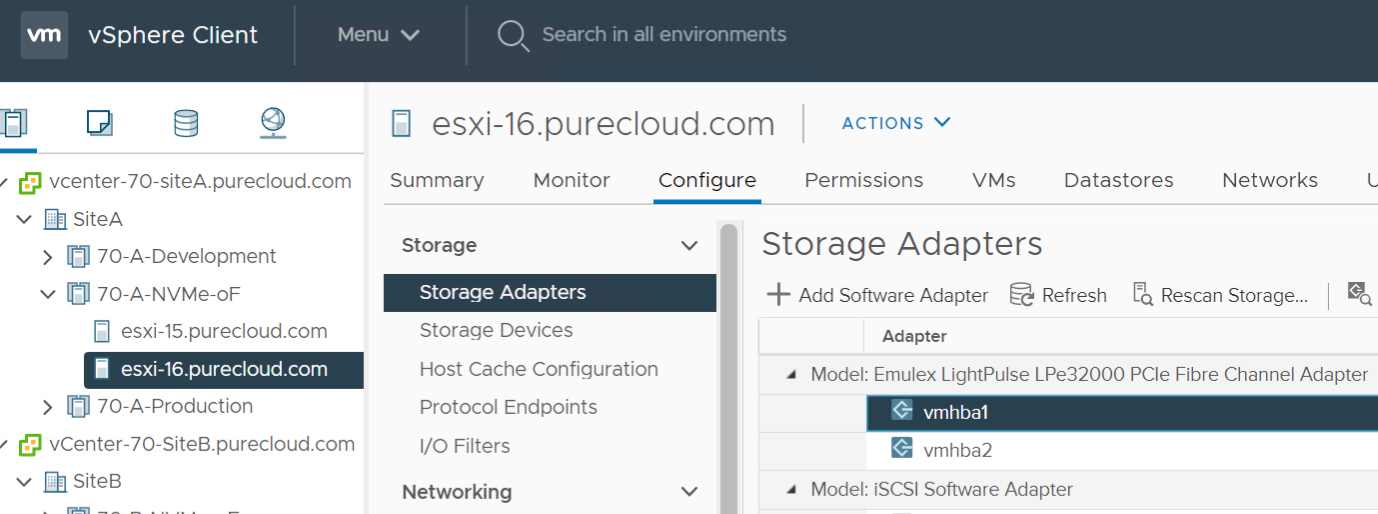Click the VMware vm logo icon
This screenshot has width=1378, height=514.
(x=44, y=35)
